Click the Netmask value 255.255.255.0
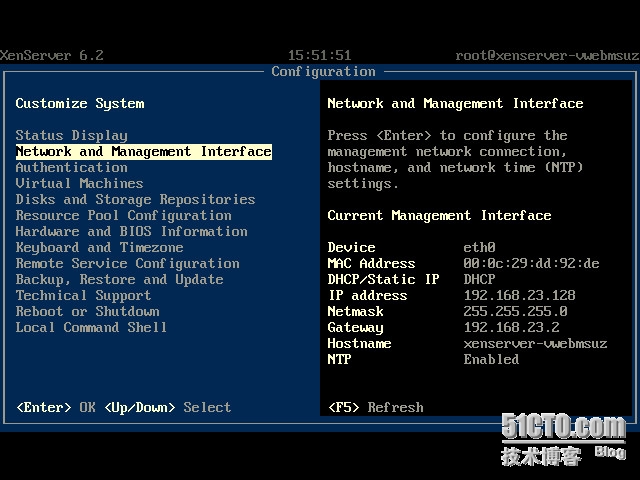 pyautogui.click(x=516, y=311)
